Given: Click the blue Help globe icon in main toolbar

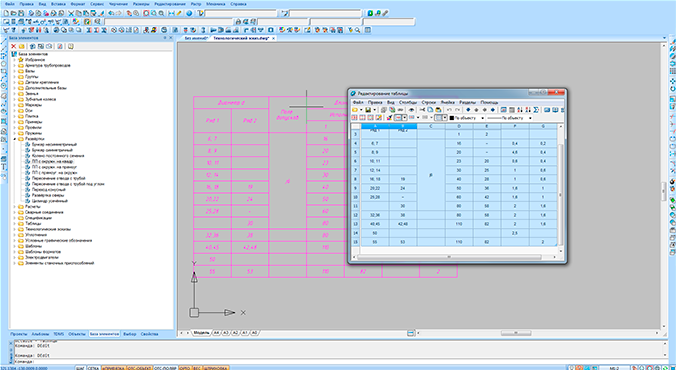Looking at the screenshot, I should click(189, 13).
